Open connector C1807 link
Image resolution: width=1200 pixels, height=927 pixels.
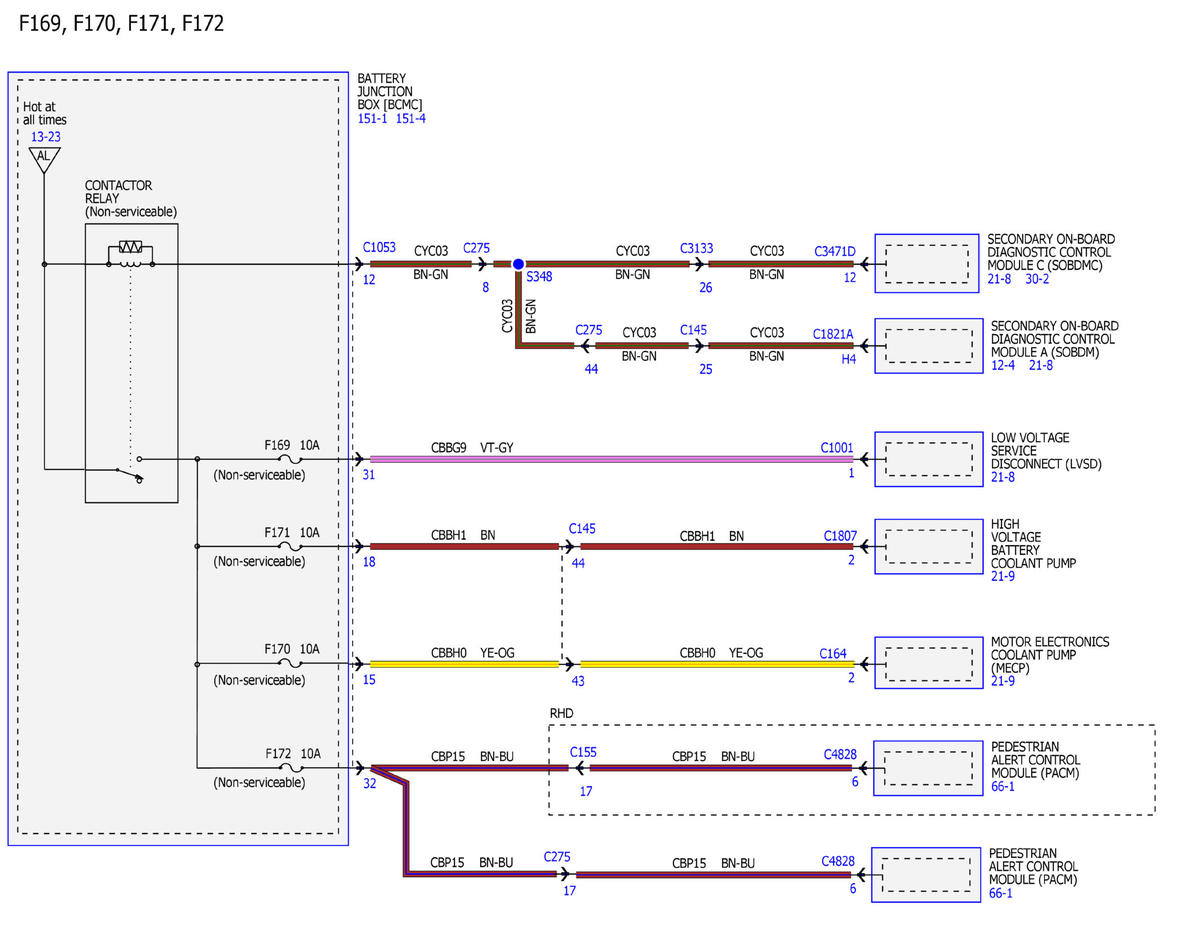point(840,536)
